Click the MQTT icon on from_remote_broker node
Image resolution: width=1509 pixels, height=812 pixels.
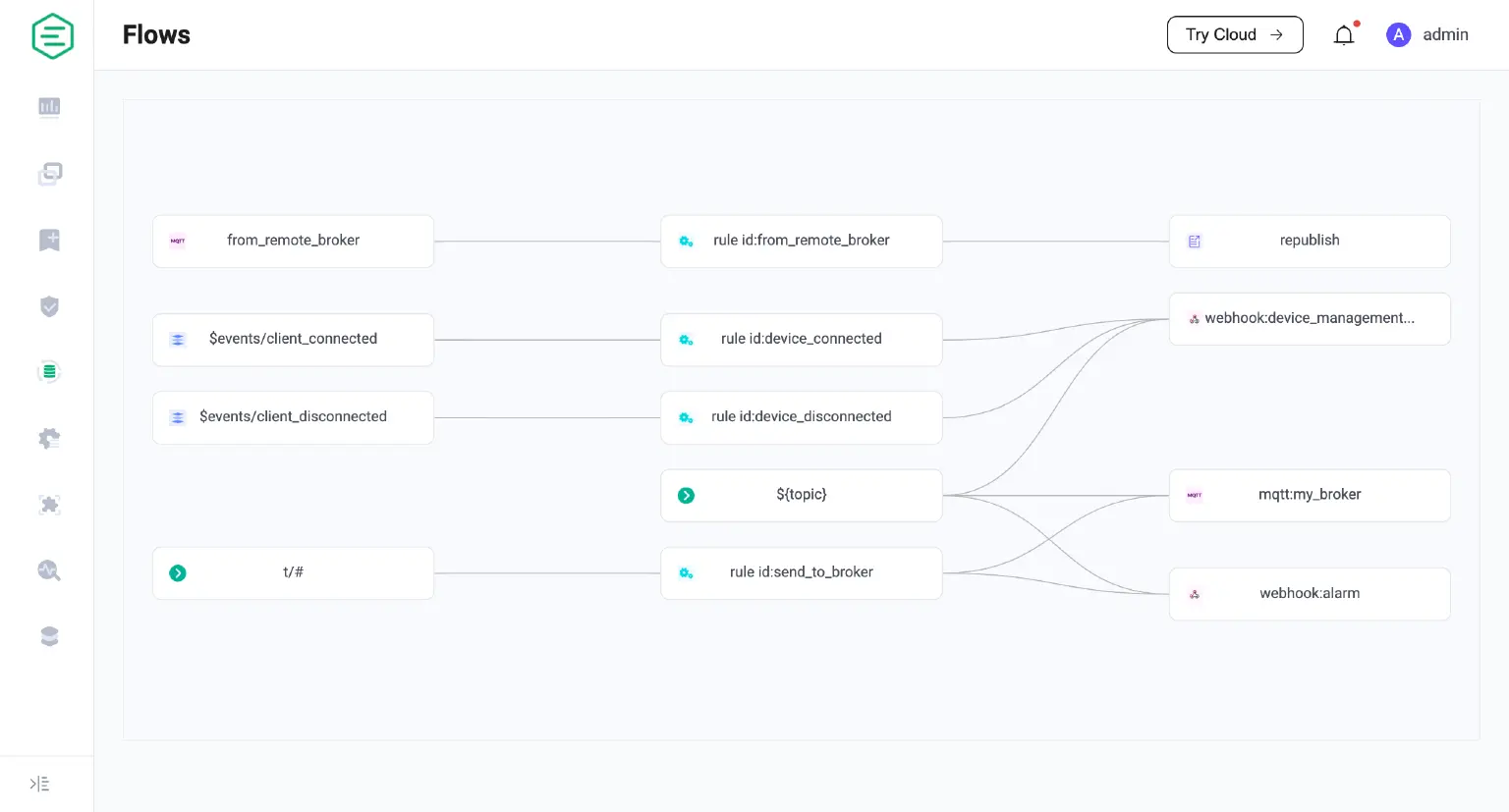(178, 241)
